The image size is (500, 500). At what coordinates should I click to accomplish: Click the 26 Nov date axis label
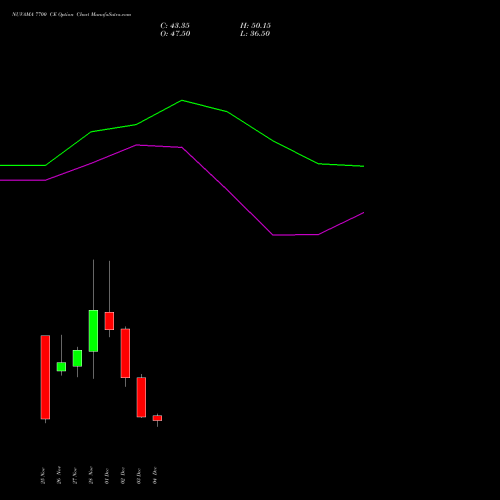pyautogui.click(x=59, y=475)
